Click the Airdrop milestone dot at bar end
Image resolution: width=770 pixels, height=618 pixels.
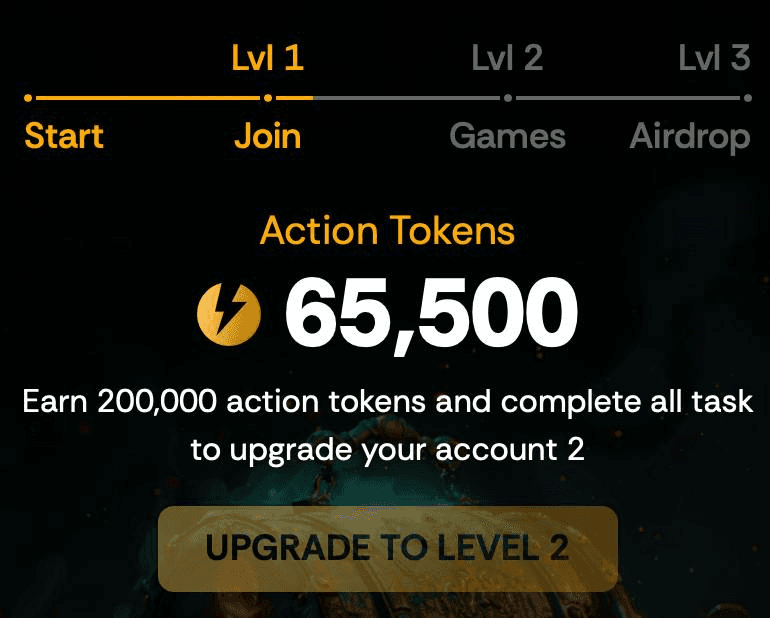(x=747, y=98)
